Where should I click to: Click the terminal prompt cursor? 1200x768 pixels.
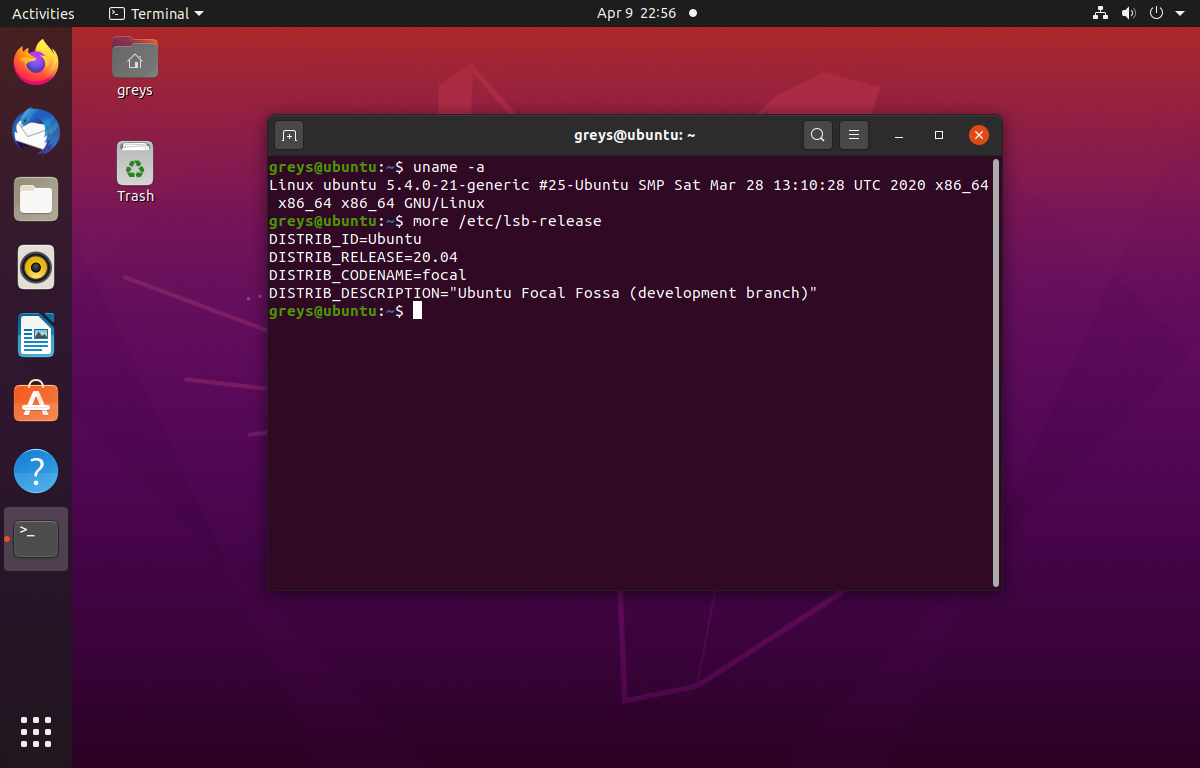click(417, 311)
